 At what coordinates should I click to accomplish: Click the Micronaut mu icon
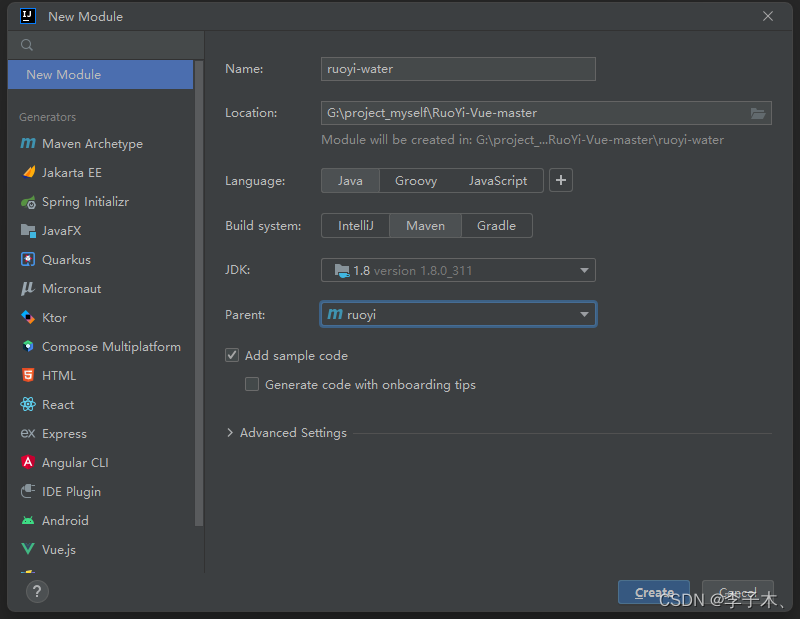point(28,288)
